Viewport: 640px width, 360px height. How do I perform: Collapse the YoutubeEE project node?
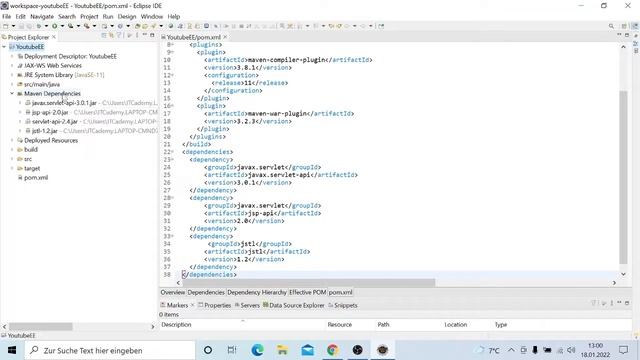click(x=4, y=47)
